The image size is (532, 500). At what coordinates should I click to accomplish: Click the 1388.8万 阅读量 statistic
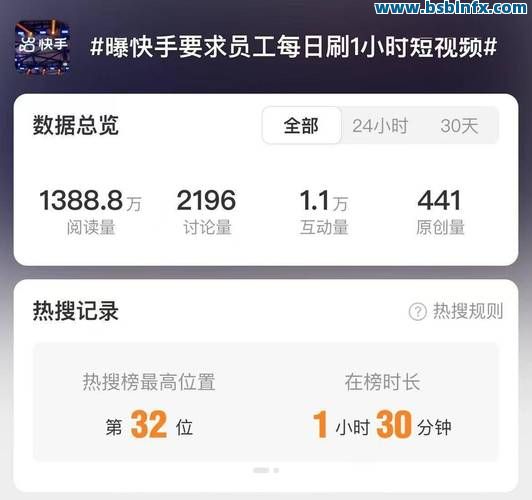[x=91, y=212]
